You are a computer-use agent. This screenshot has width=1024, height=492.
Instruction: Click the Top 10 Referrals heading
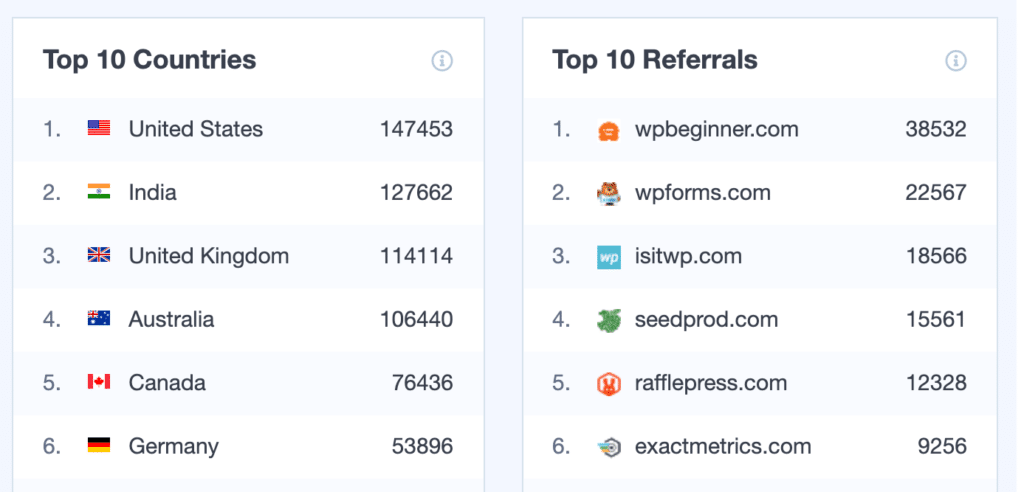[x=655, y=60]
